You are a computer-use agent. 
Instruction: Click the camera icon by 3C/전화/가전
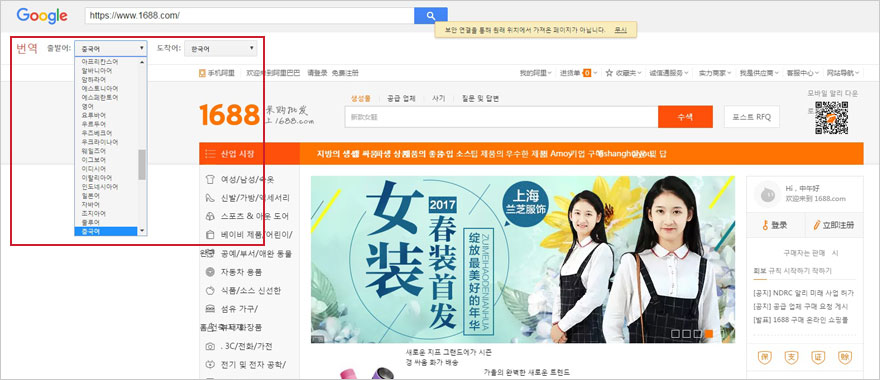pos(210,346)
